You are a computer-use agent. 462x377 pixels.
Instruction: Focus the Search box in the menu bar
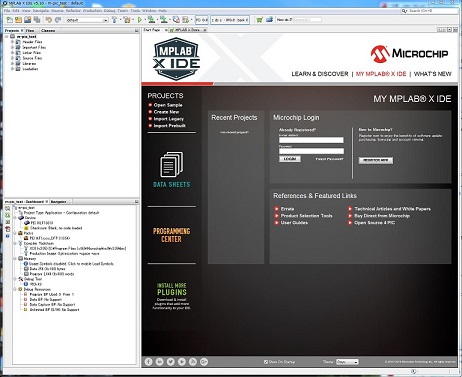click(x=429, y=11)
